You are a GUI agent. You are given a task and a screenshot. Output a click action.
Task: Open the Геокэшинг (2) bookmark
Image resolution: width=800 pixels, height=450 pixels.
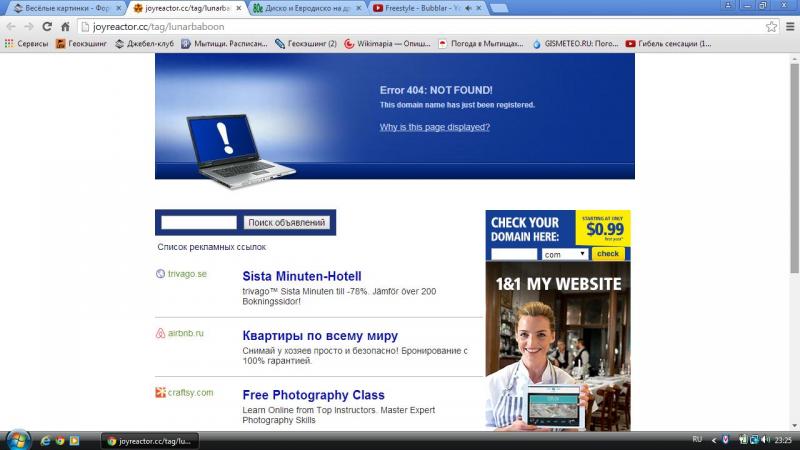306,44
